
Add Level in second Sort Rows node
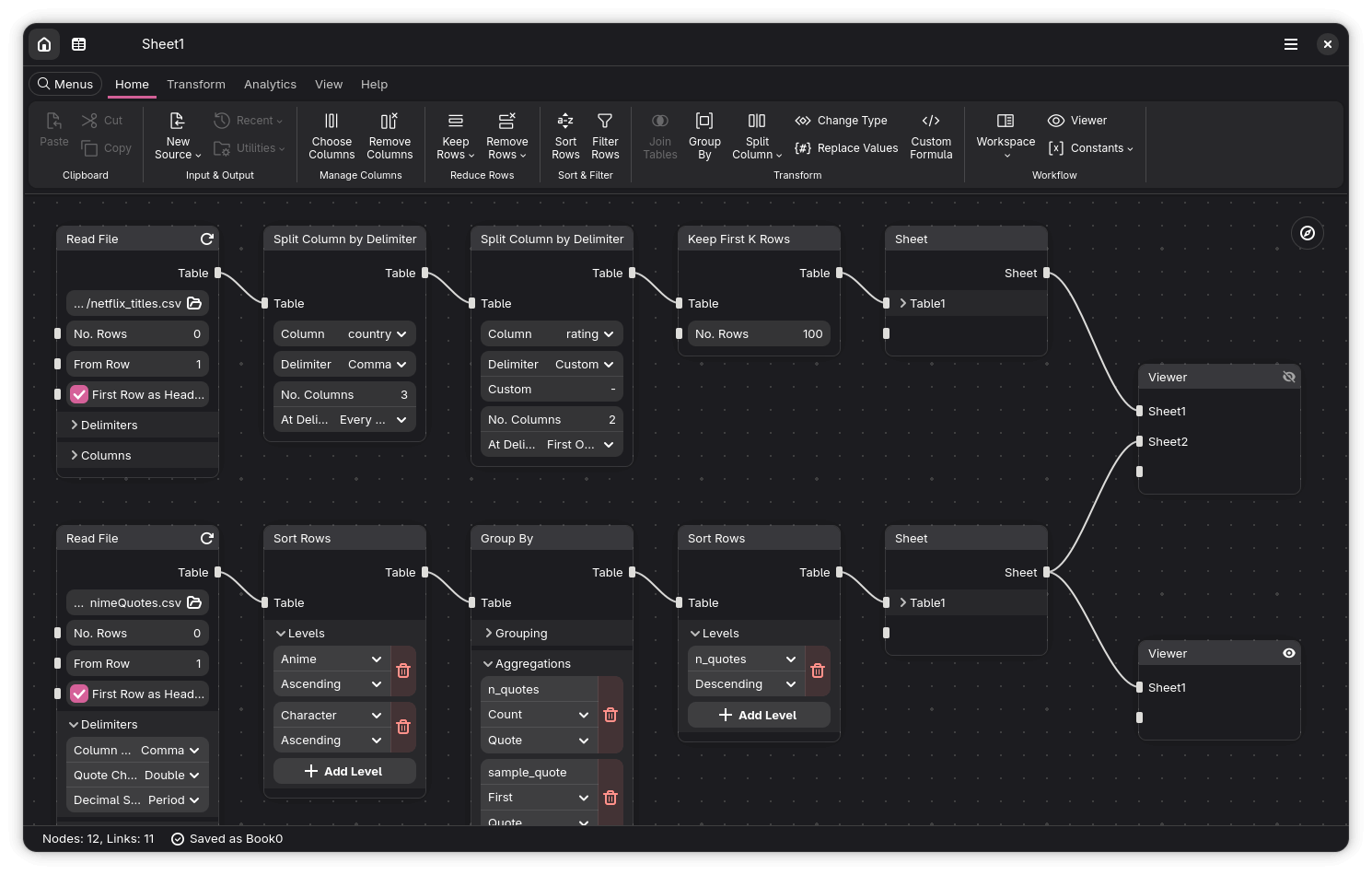pyautogui.click(x=759, y=715)
